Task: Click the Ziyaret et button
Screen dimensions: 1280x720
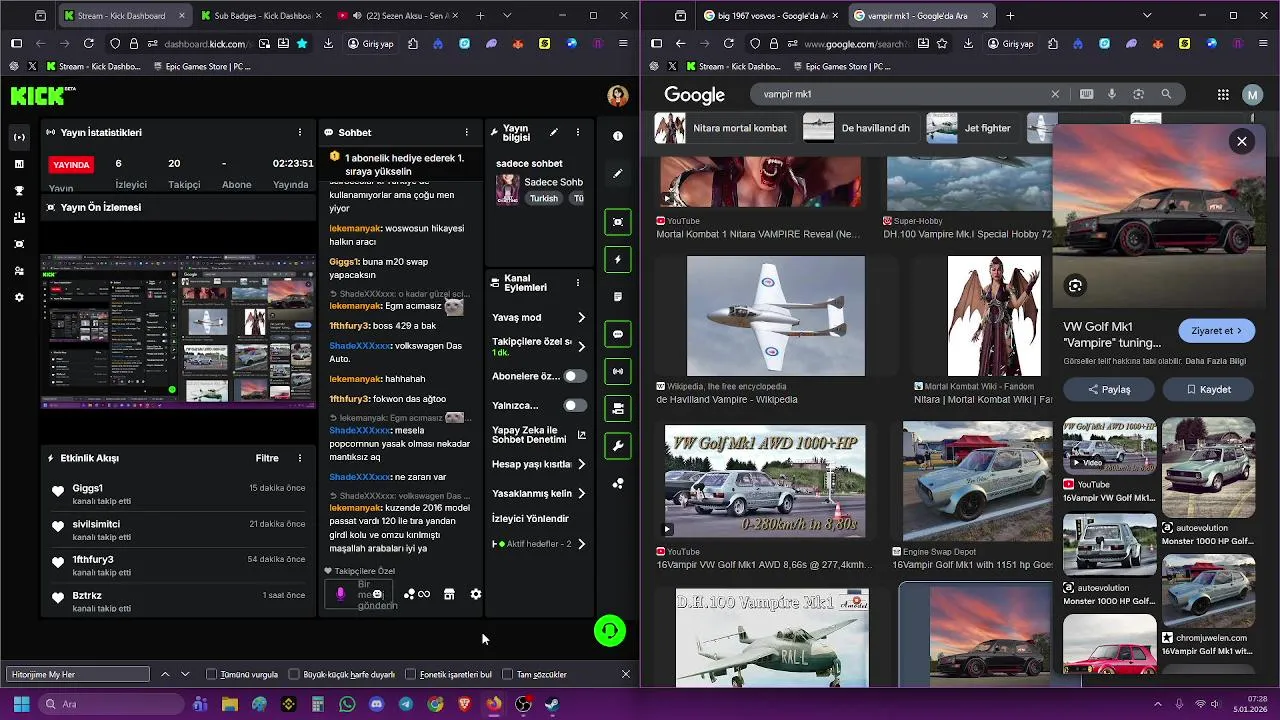Action: pyautogui.click(x=1217, y=331)
